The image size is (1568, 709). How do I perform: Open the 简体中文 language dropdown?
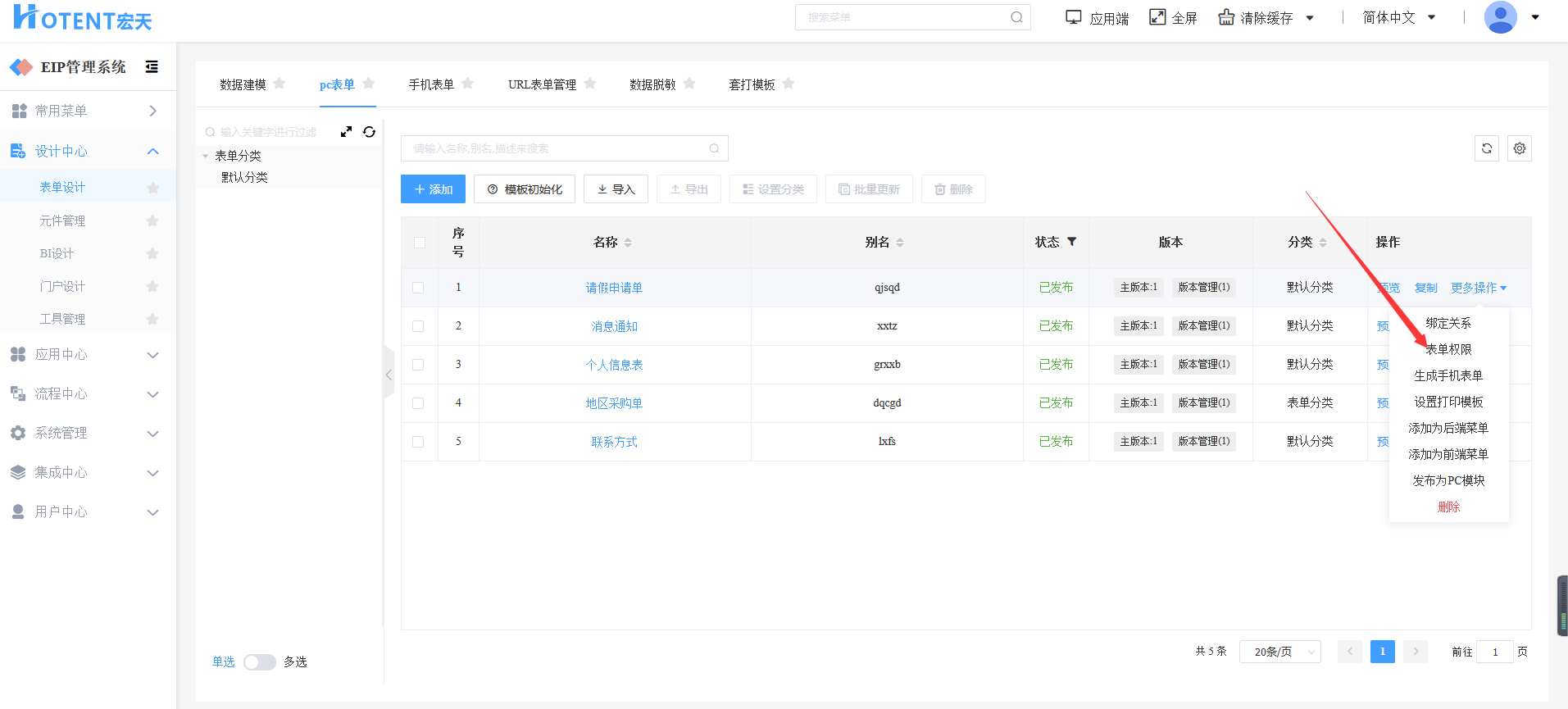pos(1398,17)
